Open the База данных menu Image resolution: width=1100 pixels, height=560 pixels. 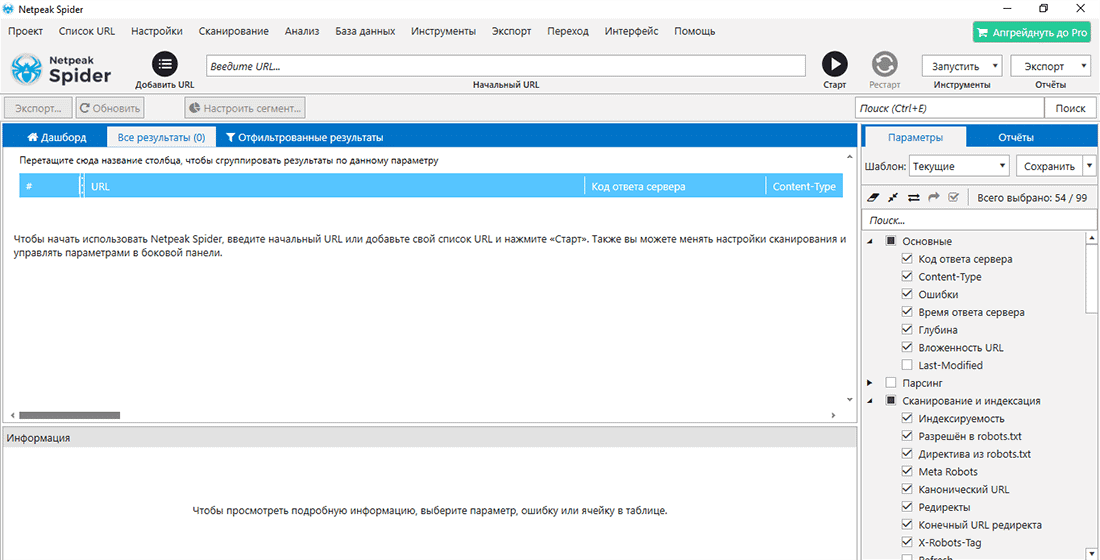(x=365, y=31)
